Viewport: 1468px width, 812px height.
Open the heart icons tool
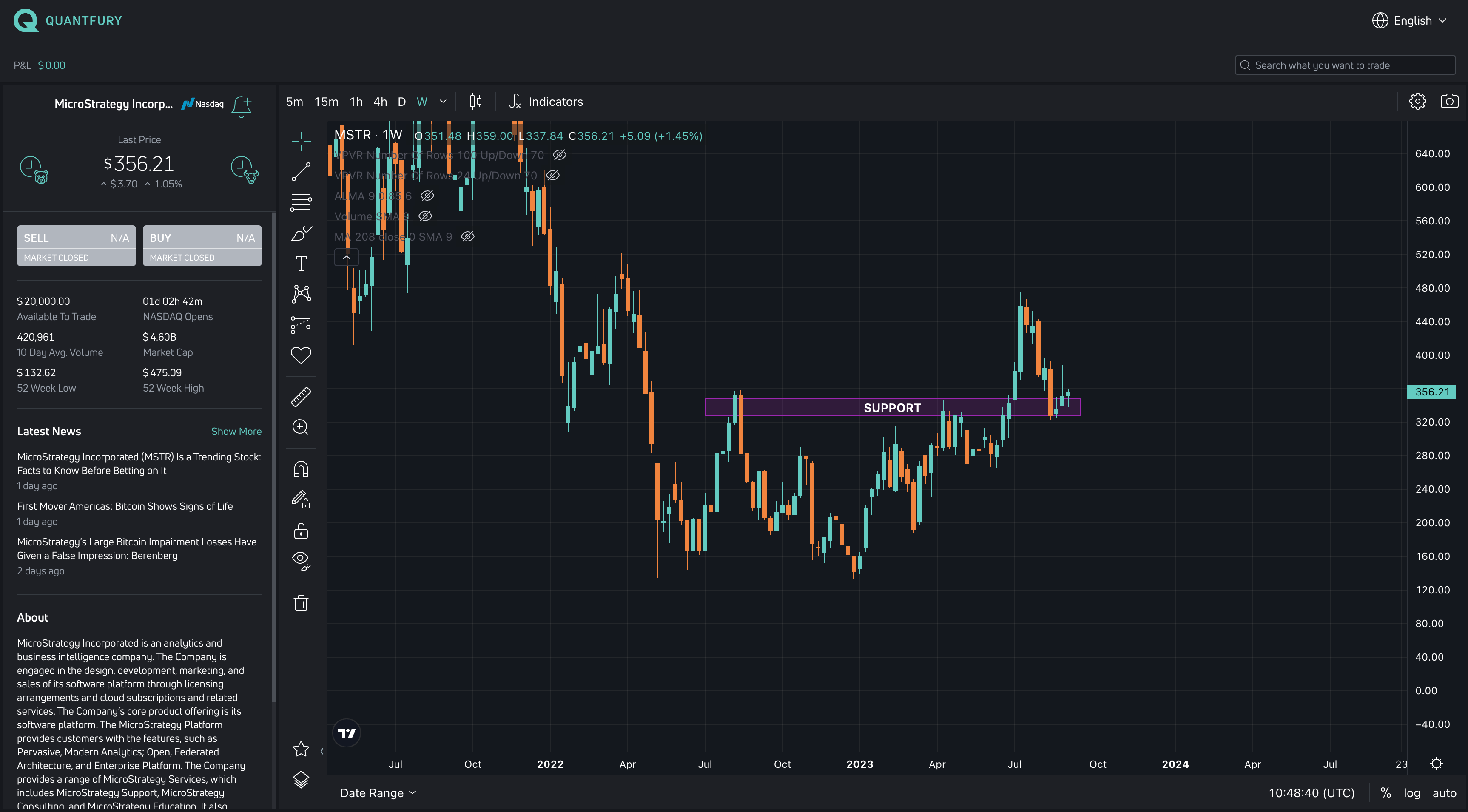point(301,355)
